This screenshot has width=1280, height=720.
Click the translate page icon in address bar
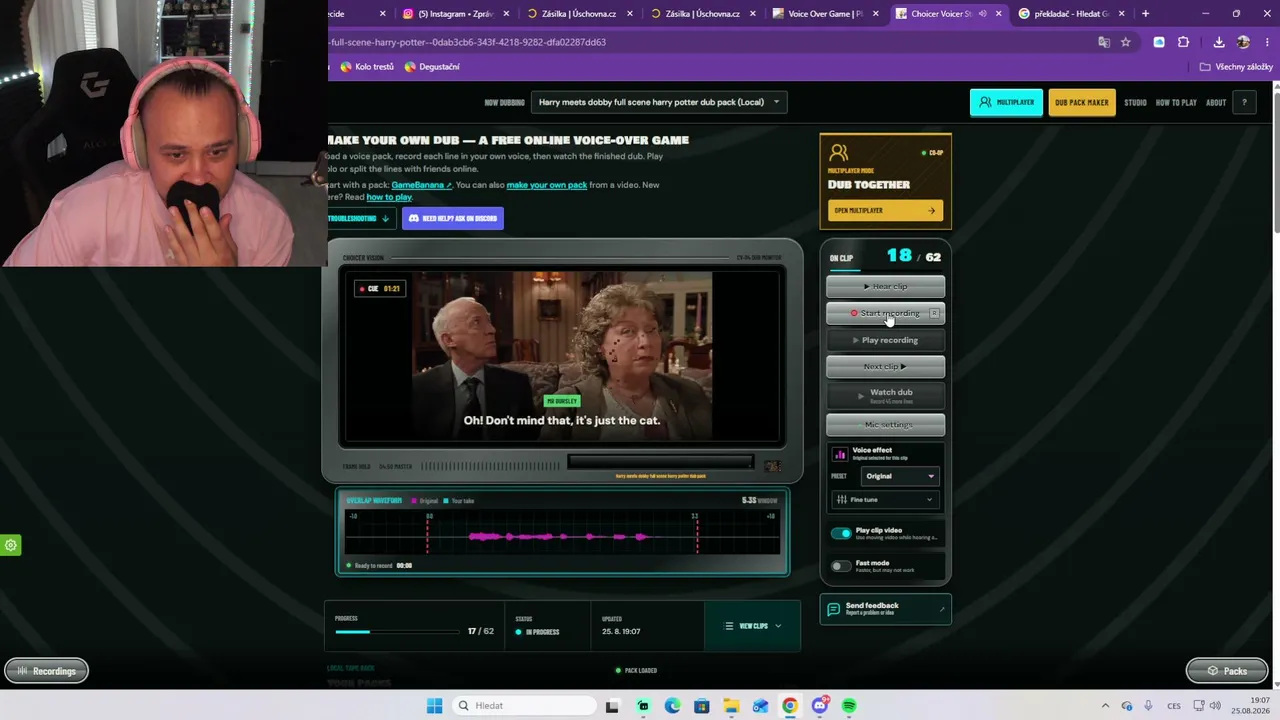click(1104, 42)
